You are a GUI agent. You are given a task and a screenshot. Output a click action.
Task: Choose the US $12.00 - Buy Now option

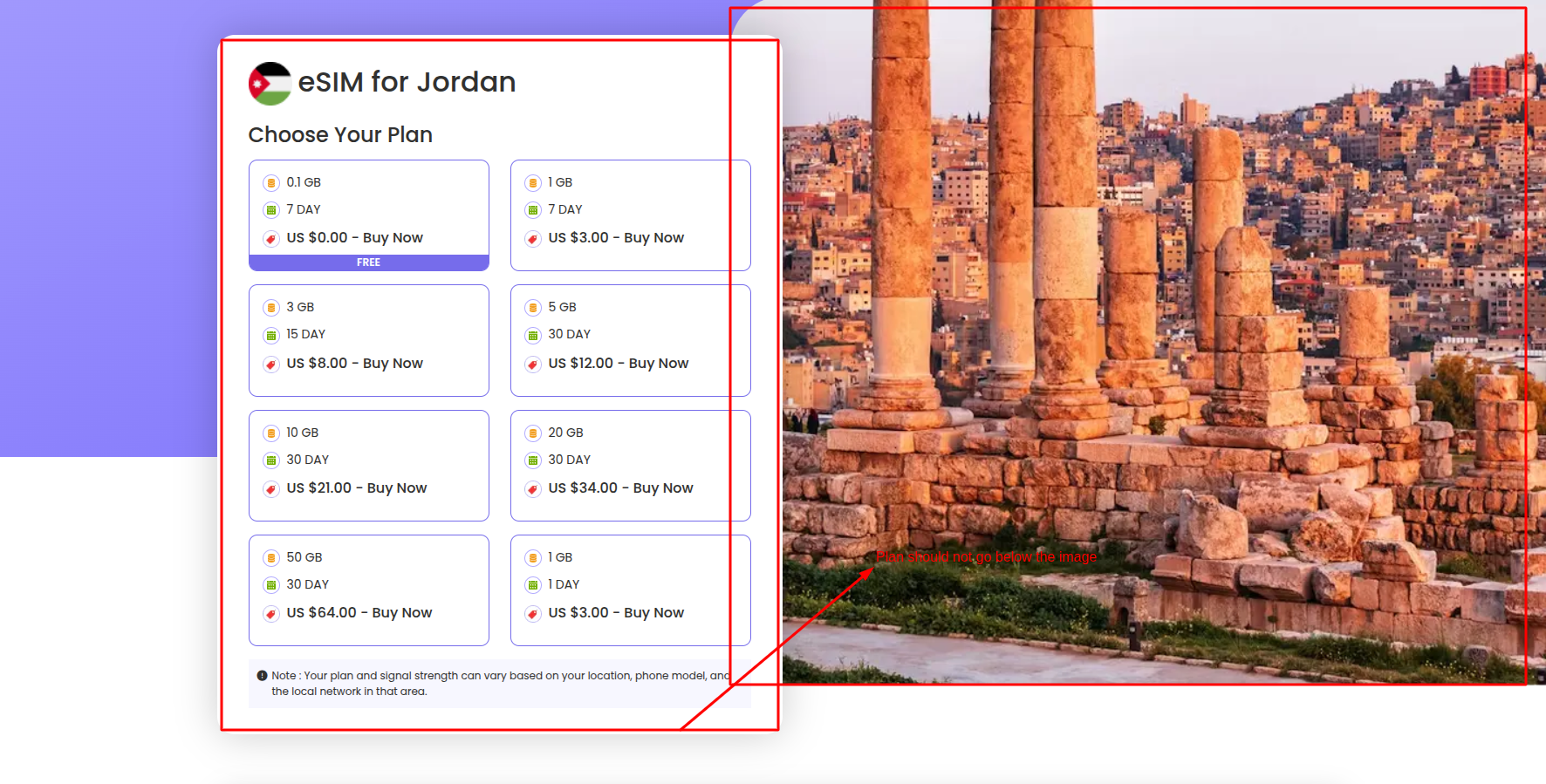pos(618,364)
